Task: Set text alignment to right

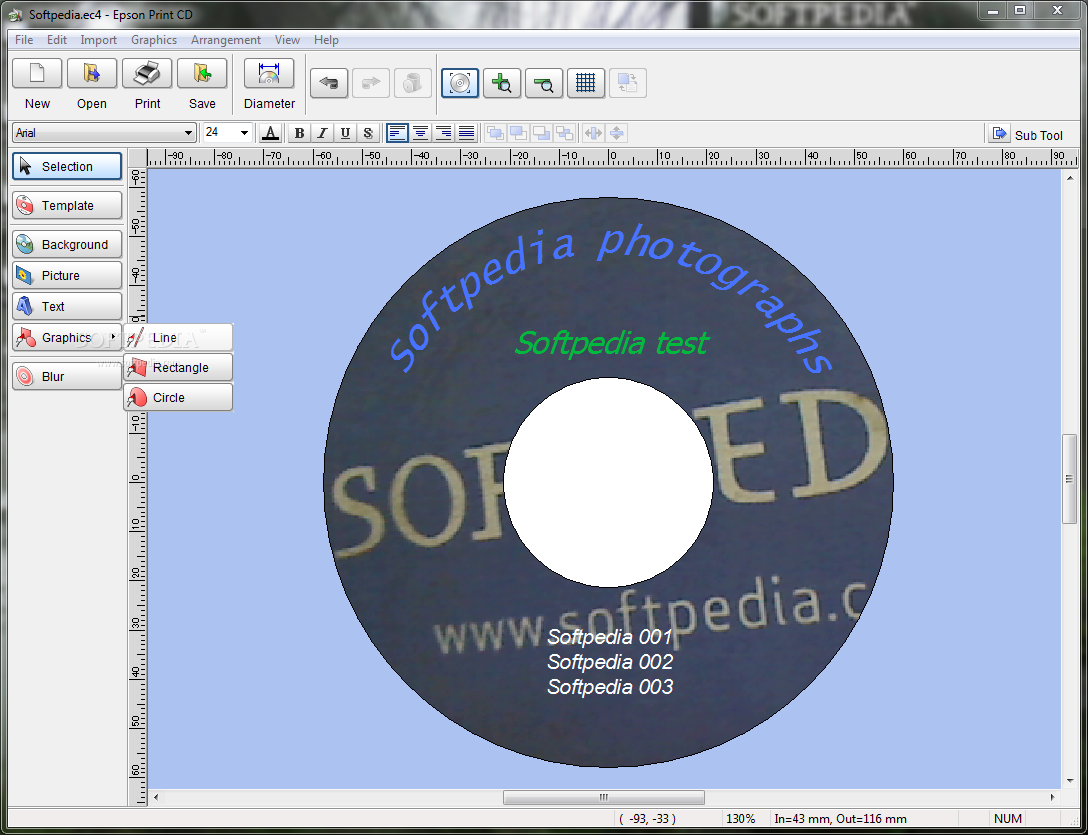Action: [443, 133]
